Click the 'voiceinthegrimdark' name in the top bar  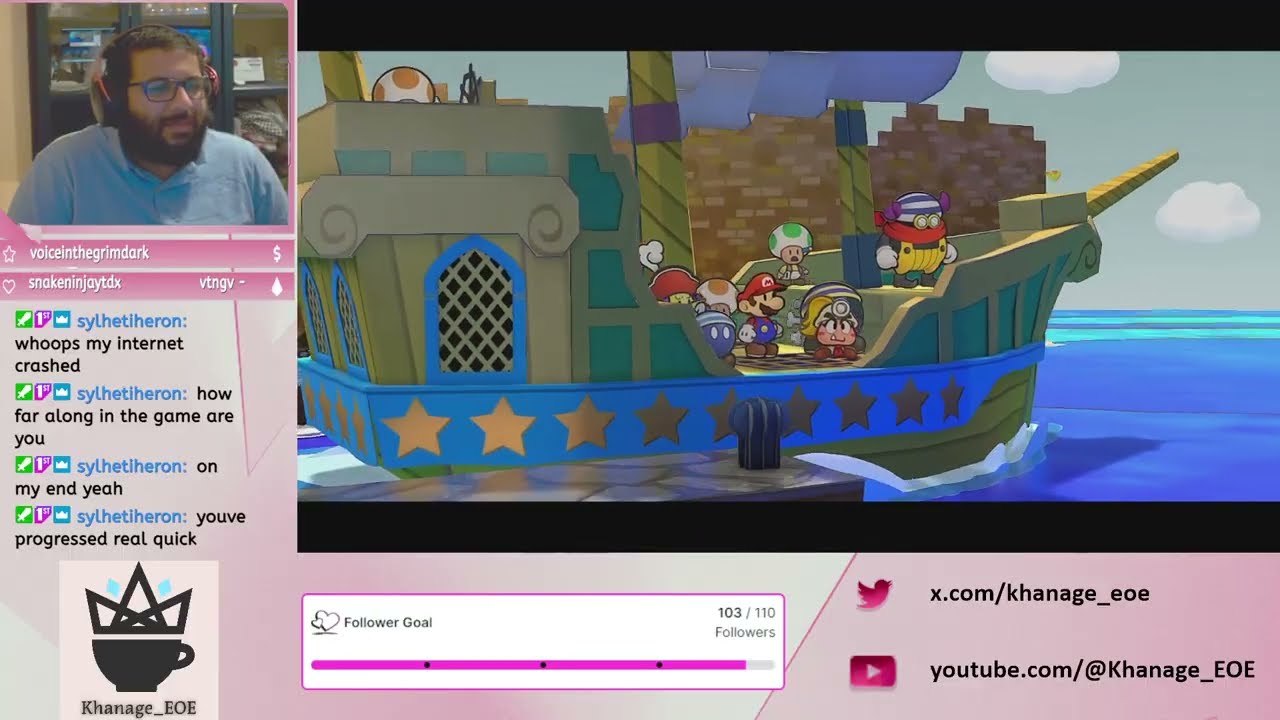[x=89, y=254]
